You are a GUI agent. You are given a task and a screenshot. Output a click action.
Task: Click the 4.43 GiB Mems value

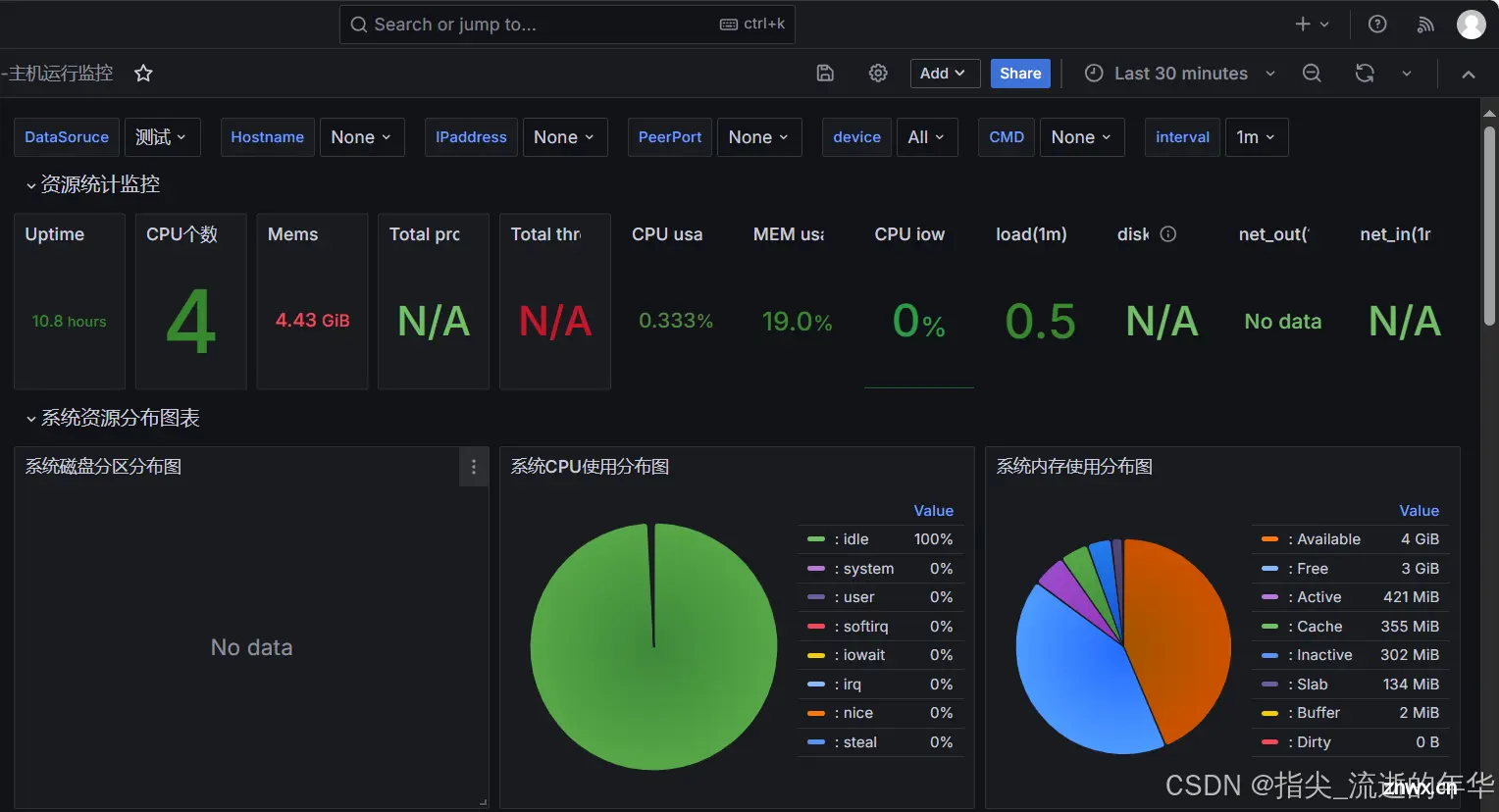tap(312, 321)
